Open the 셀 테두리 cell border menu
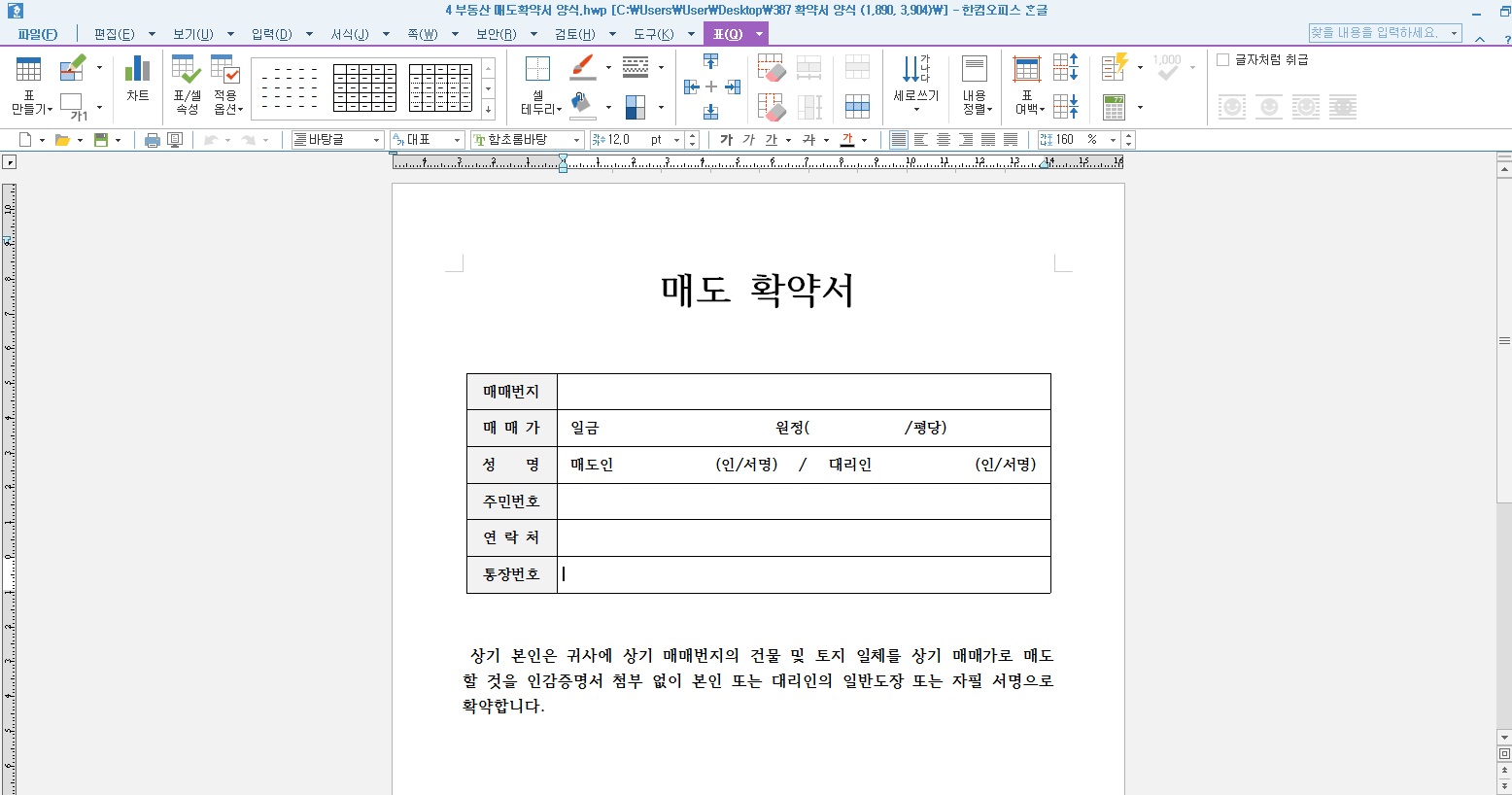 tap(539, 85)
